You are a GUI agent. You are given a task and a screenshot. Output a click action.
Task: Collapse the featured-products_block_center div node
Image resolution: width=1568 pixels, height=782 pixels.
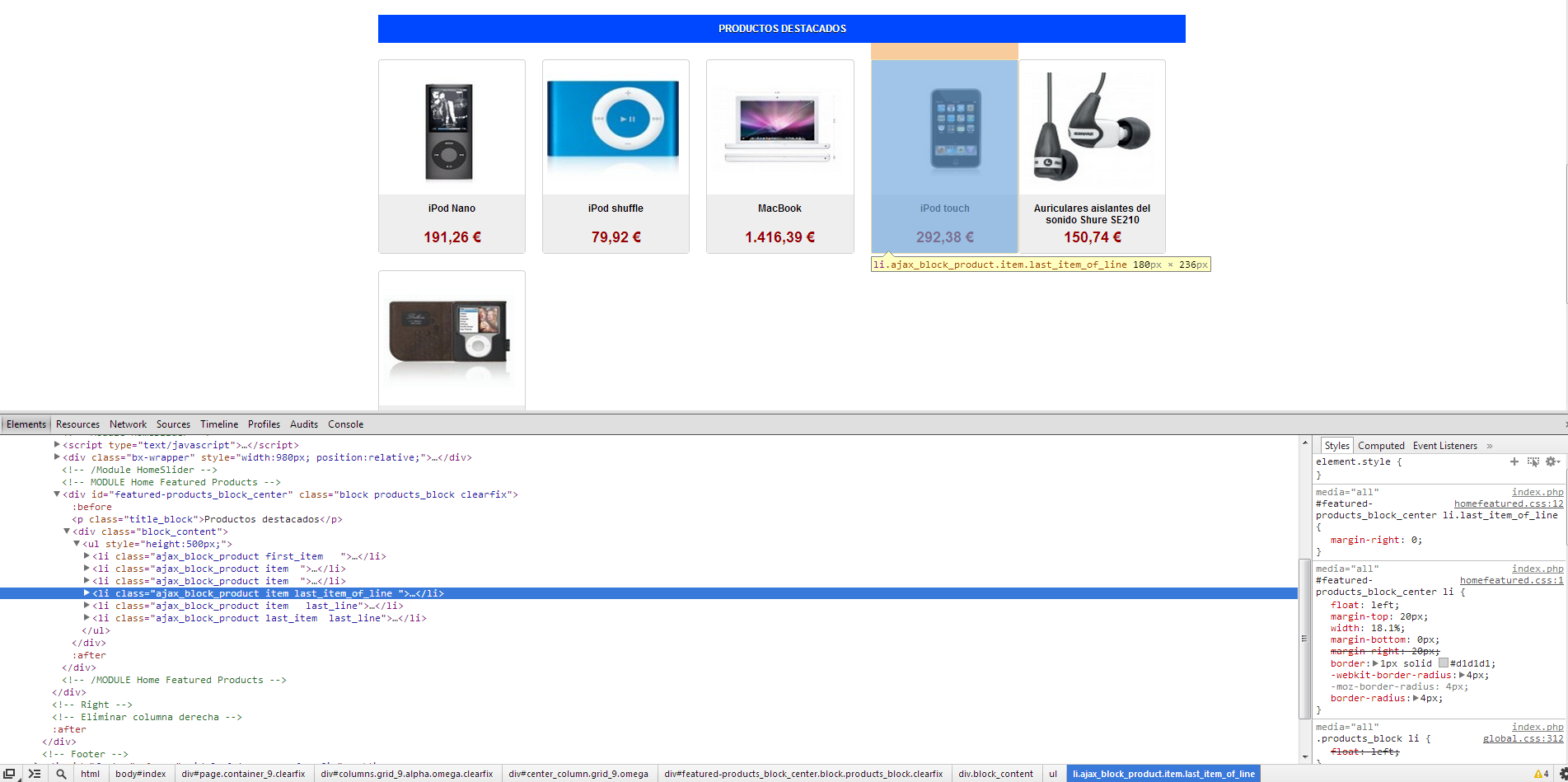[x=57, y=494]
